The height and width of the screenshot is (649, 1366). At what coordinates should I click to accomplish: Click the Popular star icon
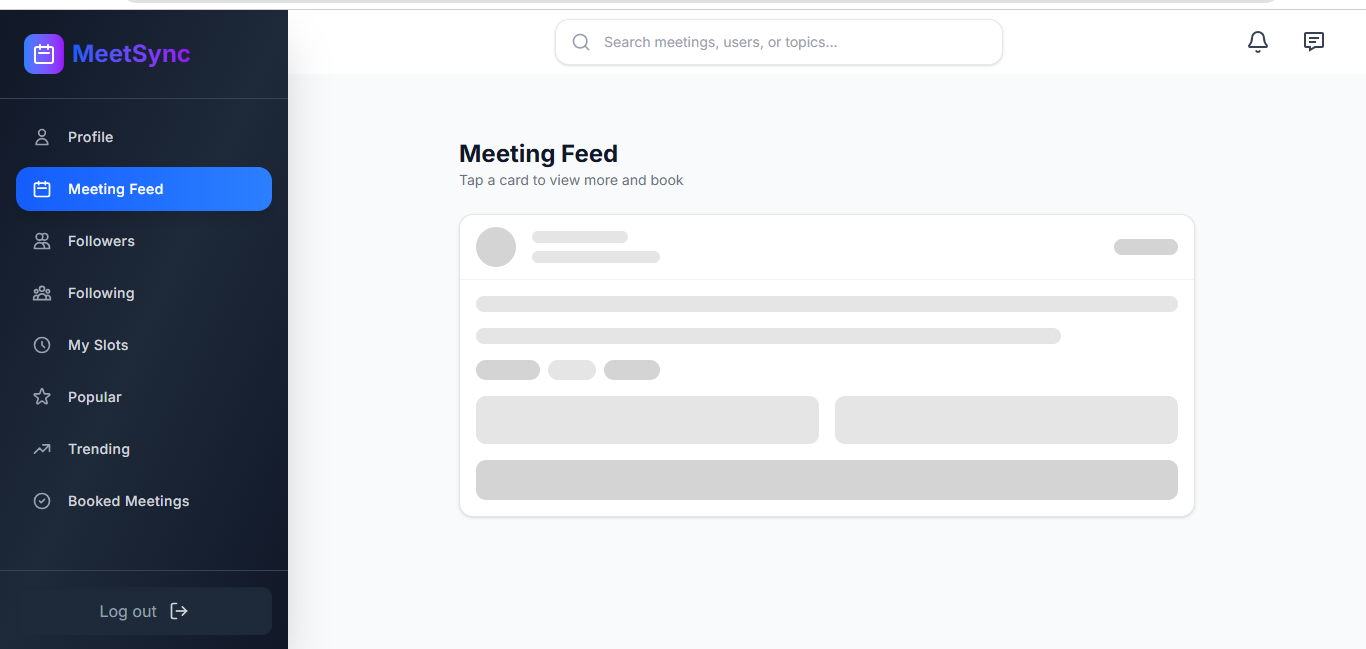click(x=42, y=397)
